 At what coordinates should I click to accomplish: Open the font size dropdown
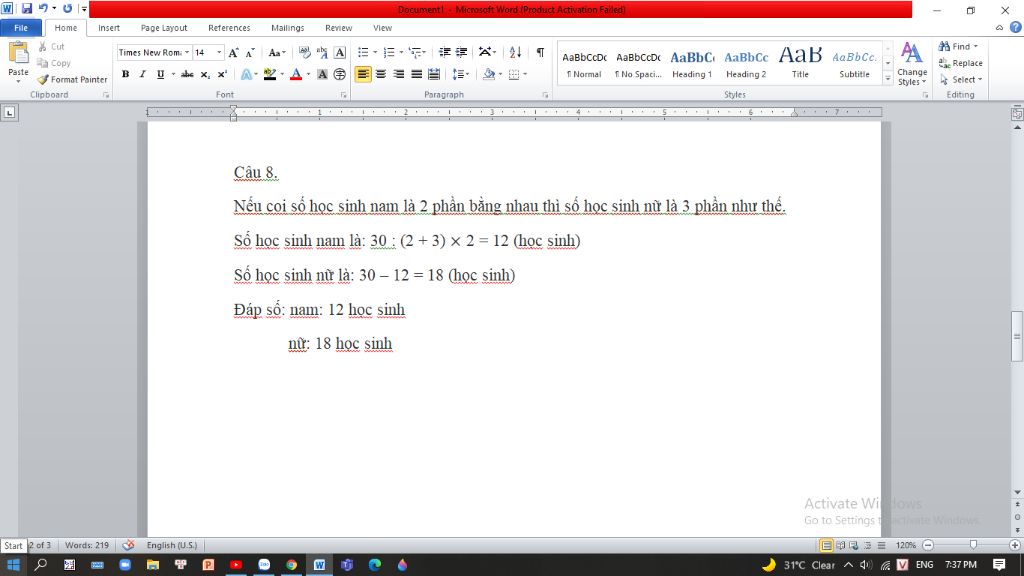pyautogui.click(x=219, y=52)
